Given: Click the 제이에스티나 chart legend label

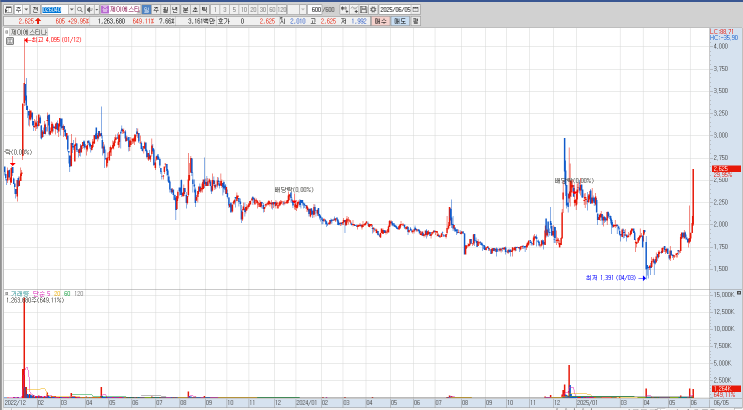Looking at the screenshot, I should (x=29, y=32).
